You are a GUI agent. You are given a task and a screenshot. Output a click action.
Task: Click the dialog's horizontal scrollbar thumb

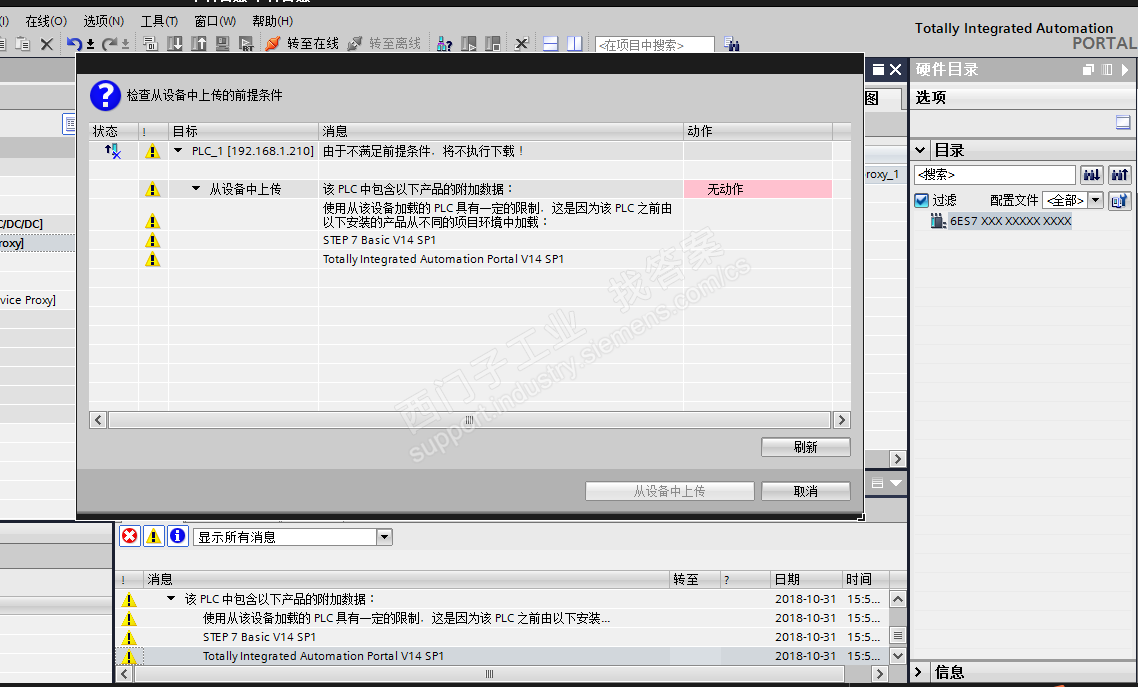pyautogui.click(x=469, y=420)
